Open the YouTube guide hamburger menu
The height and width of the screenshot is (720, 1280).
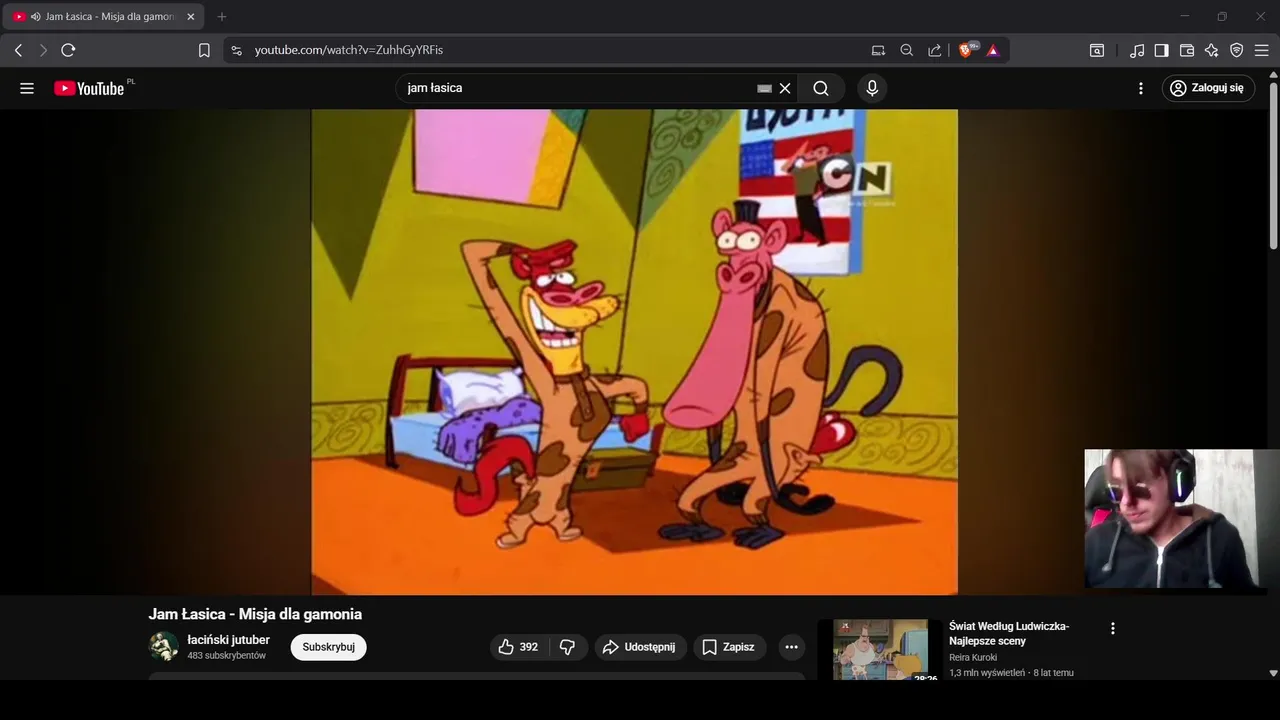coord(27,88)
